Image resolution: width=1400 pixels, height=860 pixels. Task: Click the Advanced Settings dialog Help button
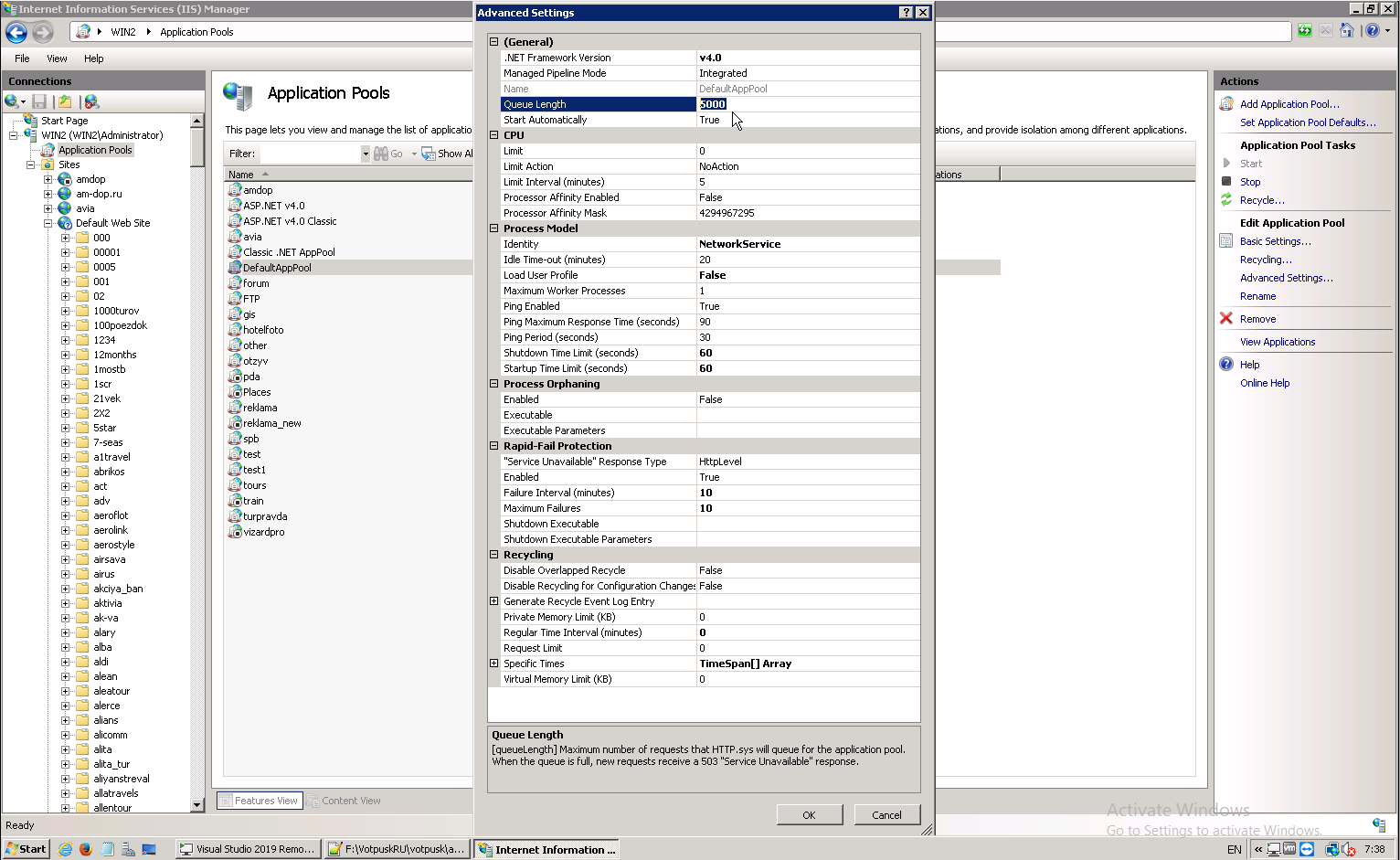[906, 13]
